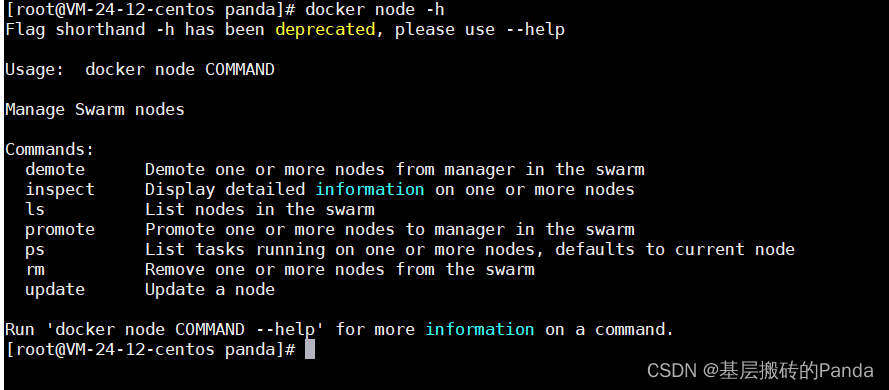Select the 'ls' command entry
The width and height of the screenshot is (889, 390).
click(x=35, y=209)
